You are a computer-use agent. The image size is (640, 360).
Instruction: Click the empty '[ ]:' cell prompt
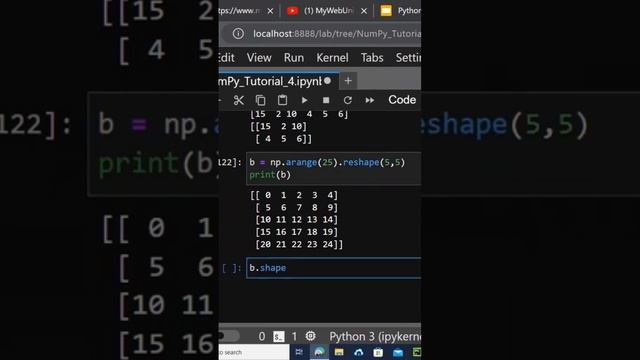(x=231, y=268)
